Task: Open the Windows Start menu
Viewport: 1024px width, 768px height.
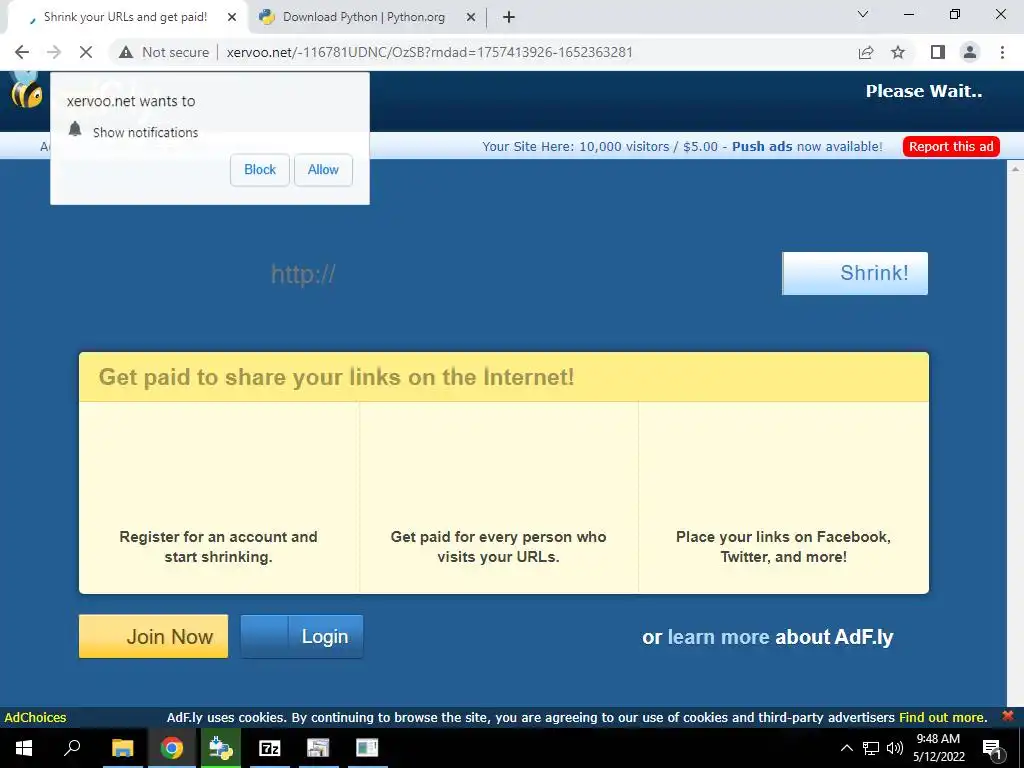Action: (x=24, y=748)
